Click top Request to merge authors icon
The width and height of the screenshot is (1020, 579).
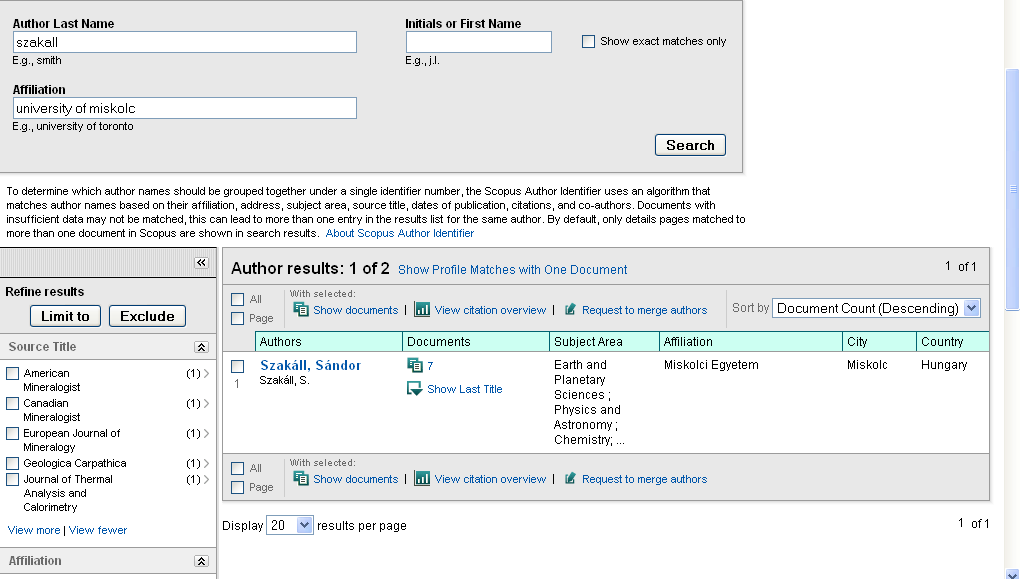tap(570, 310)
